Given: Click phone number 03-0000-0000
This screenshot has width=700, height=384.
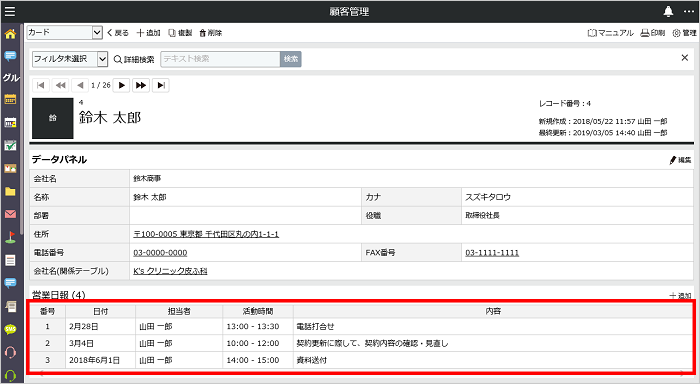Looking at the screenshot, I should coord(160,253).
